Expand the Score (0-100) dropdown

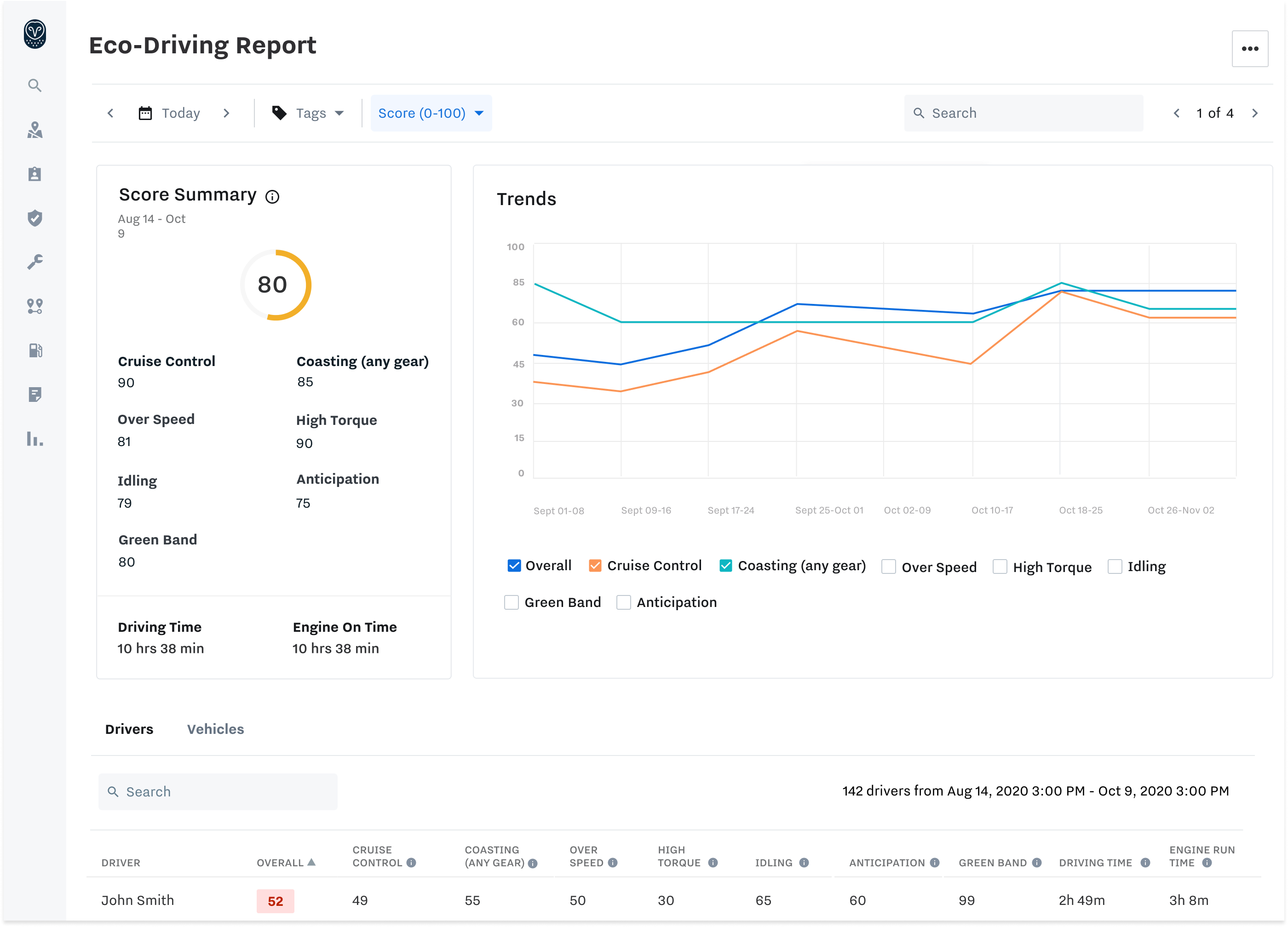pyautogui.click(x=431, y=113)
